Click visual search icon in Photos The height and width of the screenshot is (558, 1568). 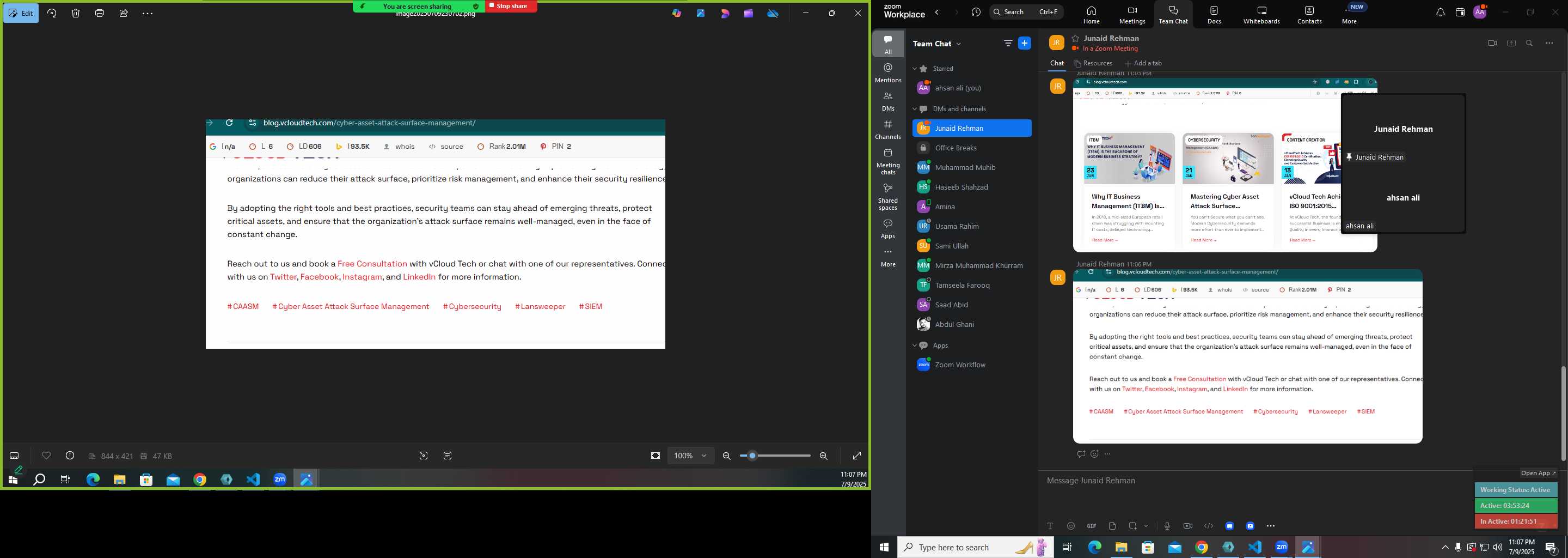pyautogui.click(x=424, y=456)
